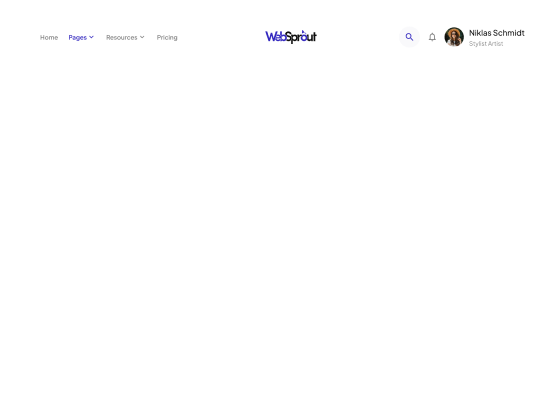Click the woman's face in avatar
The image size is (560, 400).
(x=454, y=35)
